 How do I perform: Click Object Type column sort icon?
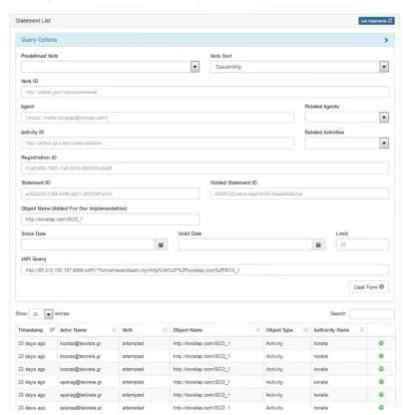click(x=305, y=330)
